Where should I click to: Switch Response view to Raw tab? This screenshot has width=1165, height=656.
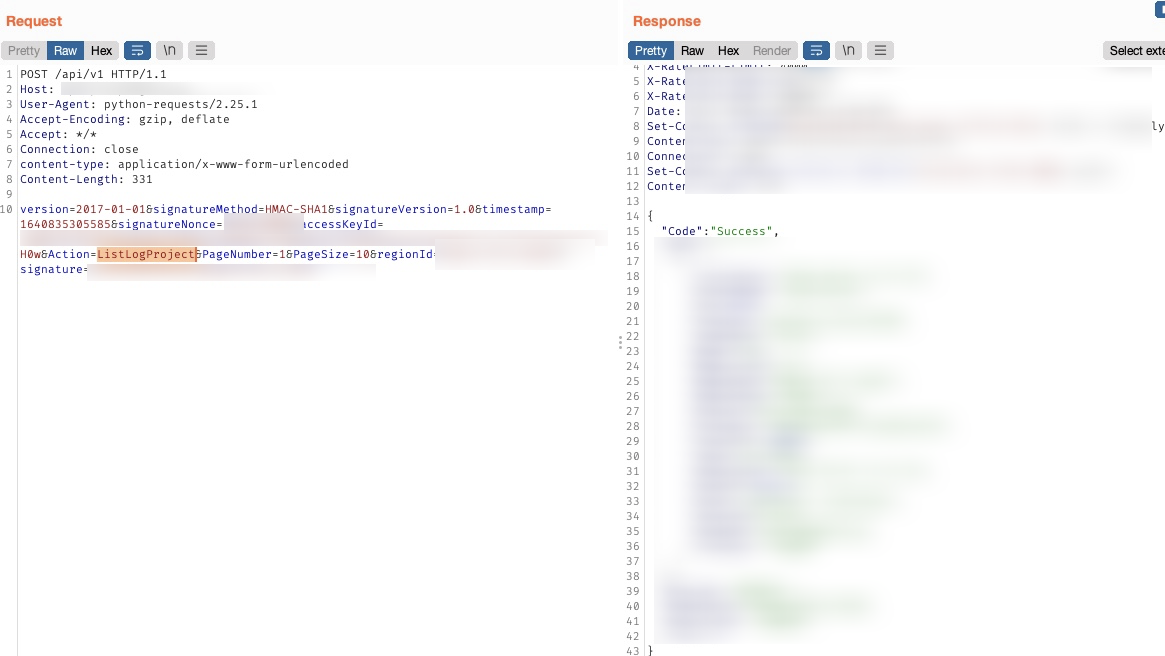tap(692, 51)
